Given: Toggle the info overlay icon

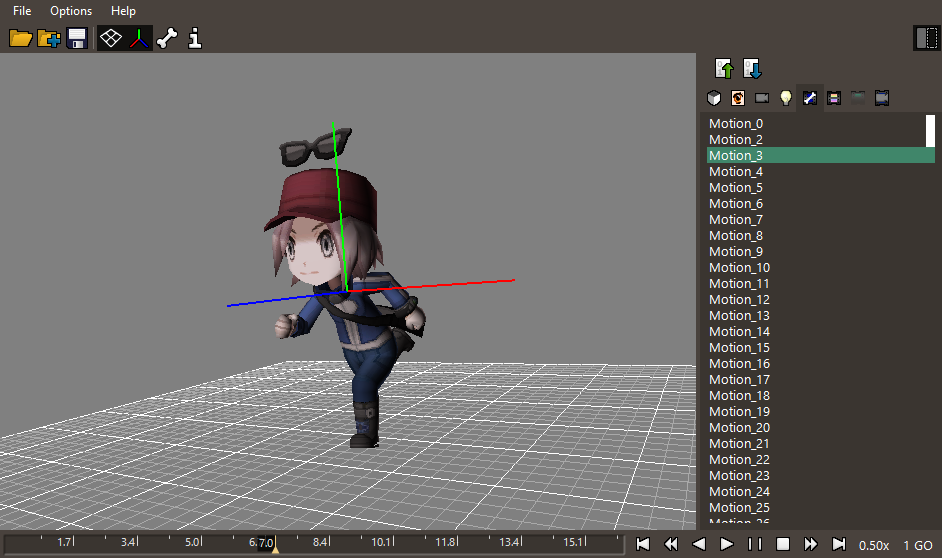Looking at the screenshot, I should click(x=195, y=38).
